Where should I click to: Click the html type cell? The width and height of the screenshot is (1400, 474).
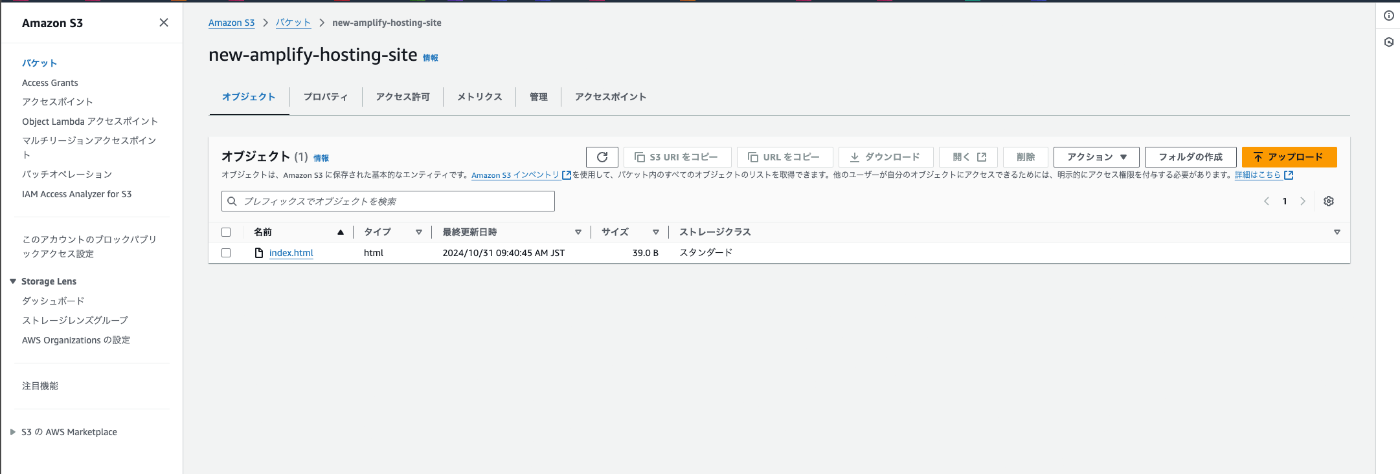click(x=373, y=253)
